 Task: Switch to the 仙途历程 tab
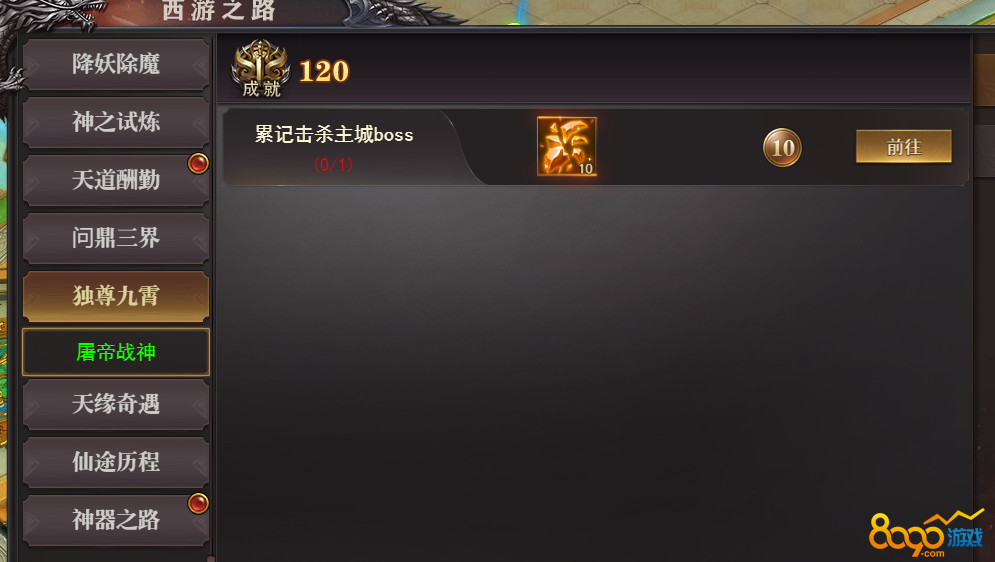116,462
